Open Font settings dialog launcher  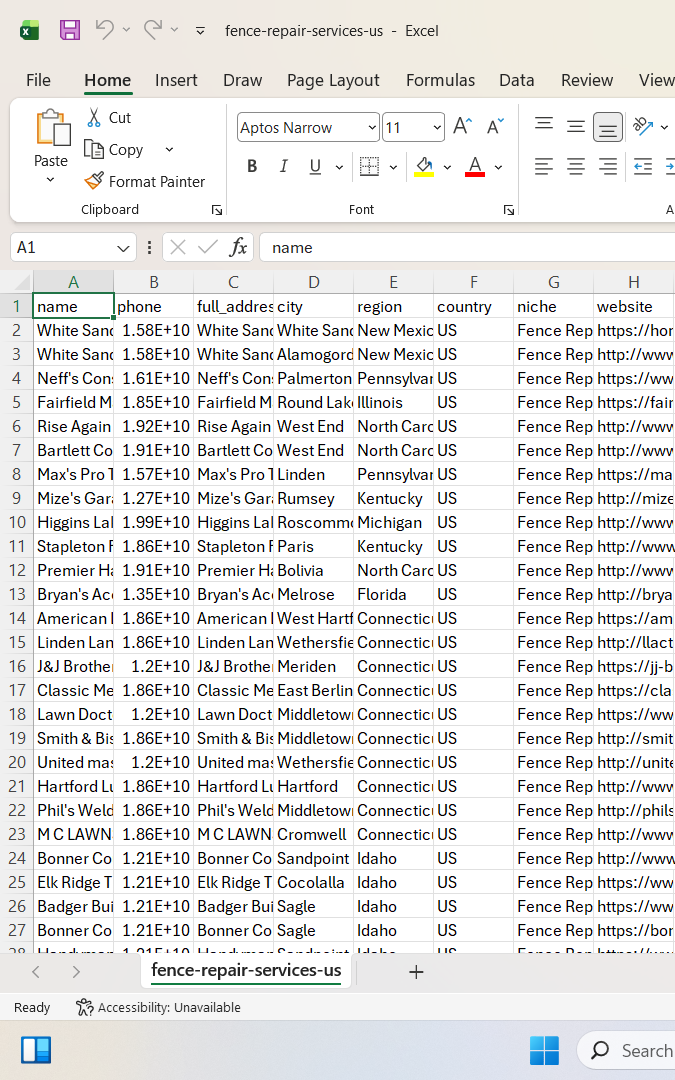[x=509, y=210]
